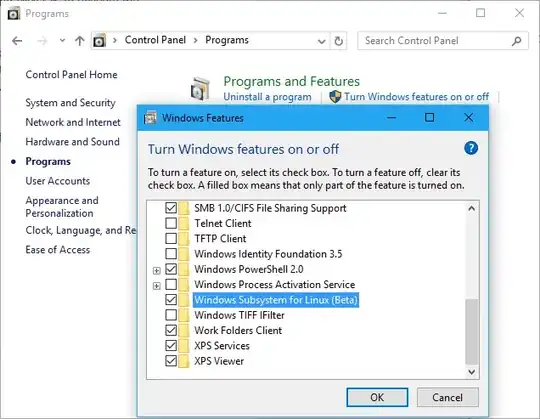Uncheck Windows PowerShell 2.0
This screenshot has height=419, width=540.
(171, 269)
